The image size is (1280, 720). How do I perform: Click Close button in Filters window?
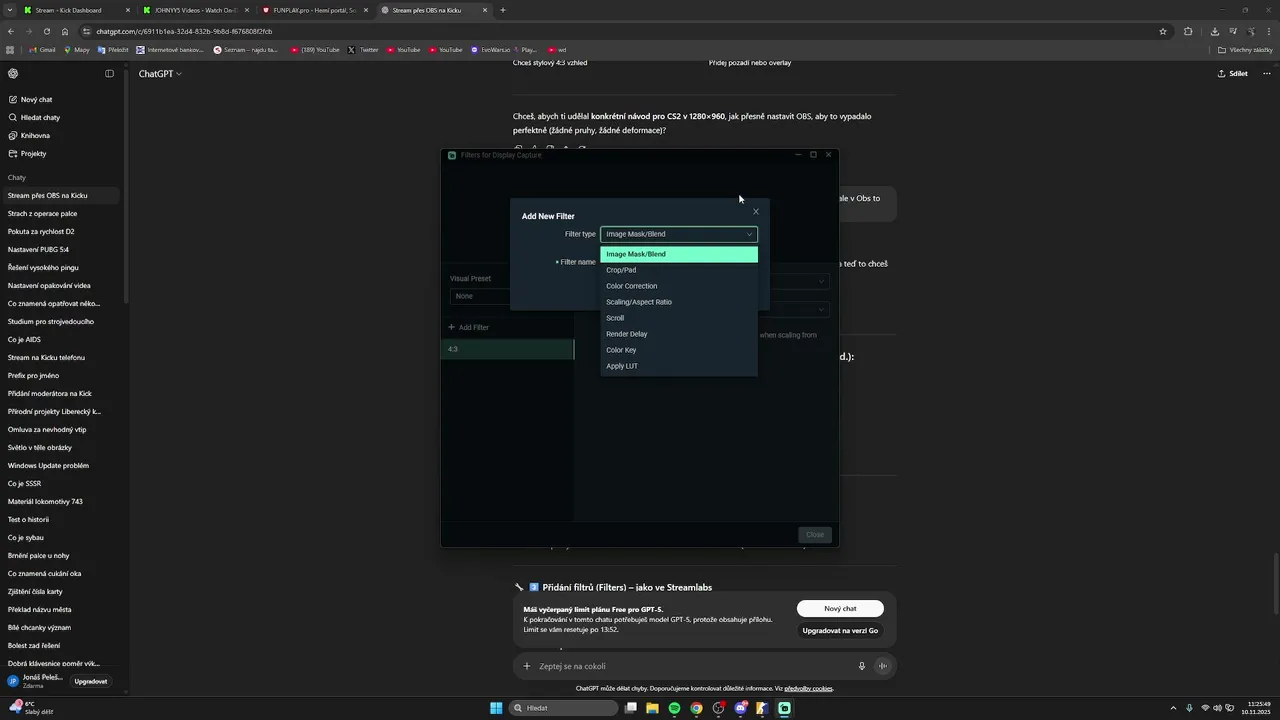coord(815,535)
